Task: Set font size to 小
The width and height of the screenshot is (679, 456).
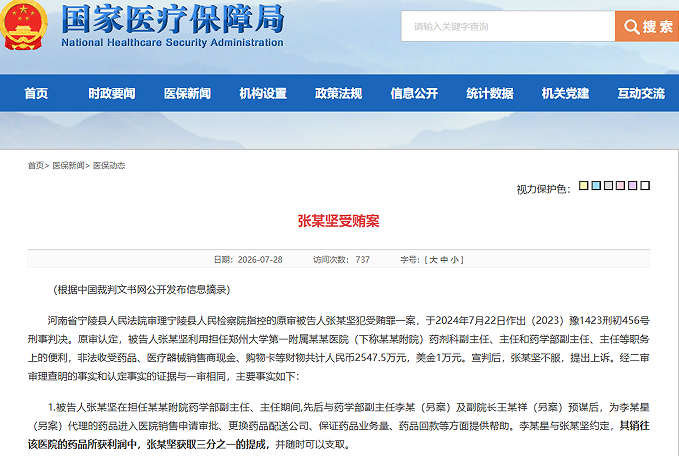Action: pyautogui.click(x=454, y=260)
